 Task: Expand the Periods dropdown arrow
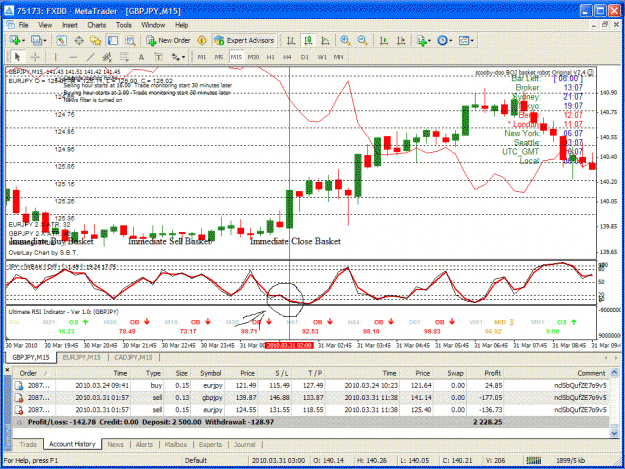click(x=450, y=41)
